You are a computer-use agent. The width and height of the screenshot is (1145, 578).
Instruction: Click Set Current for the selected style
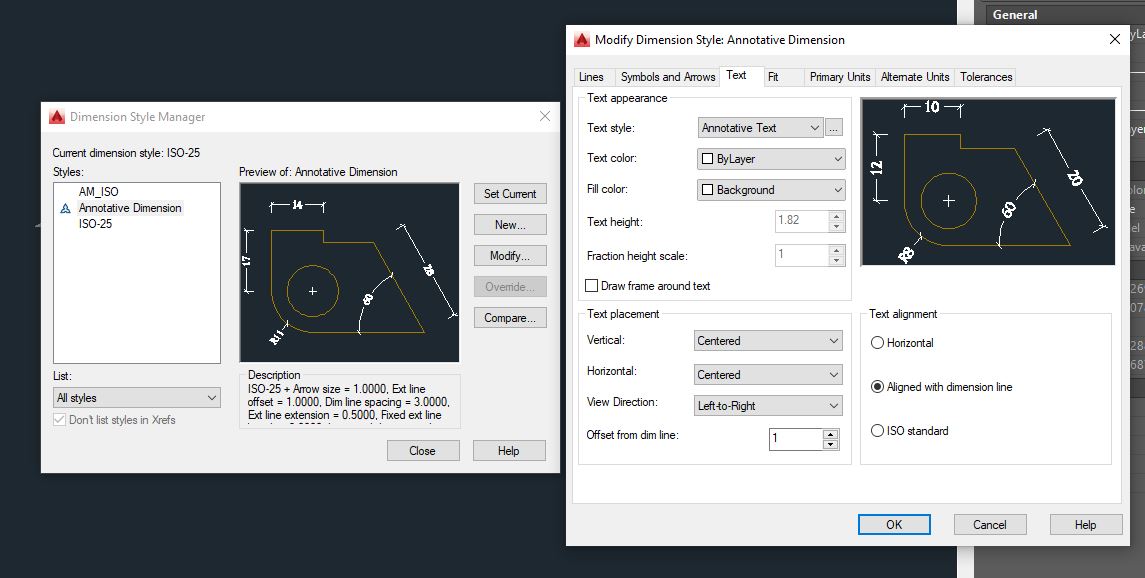point(510,193)
